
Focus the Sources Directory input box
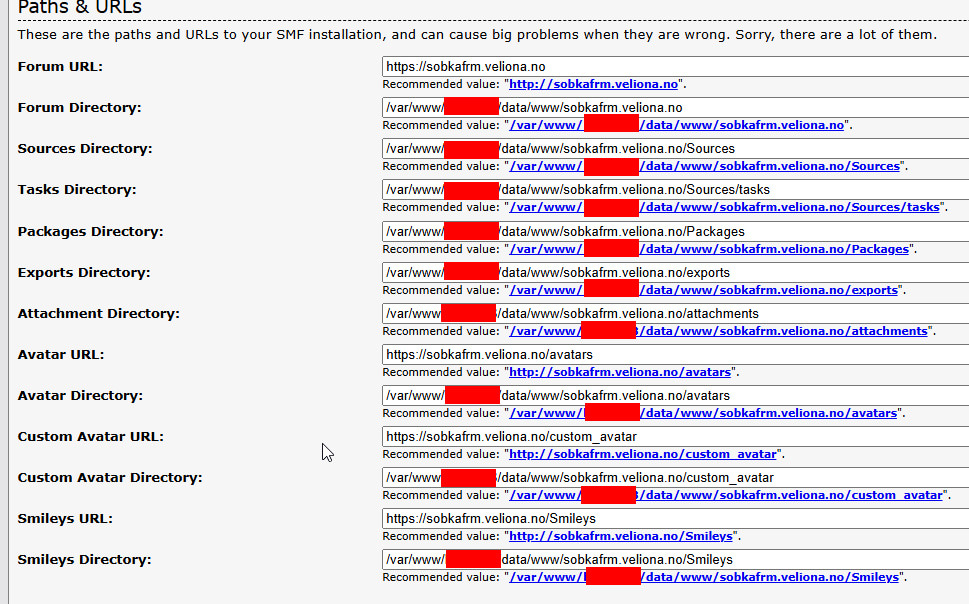675,149
